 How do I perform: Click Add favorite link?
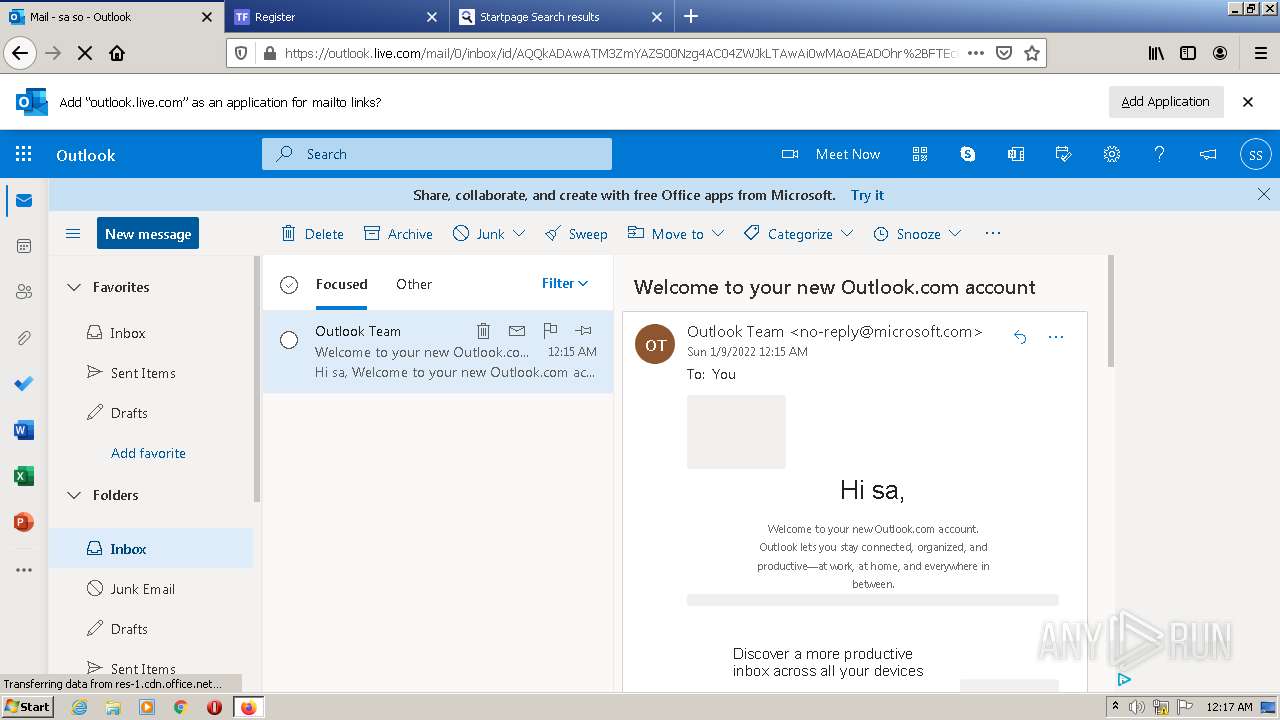[148, 453]
